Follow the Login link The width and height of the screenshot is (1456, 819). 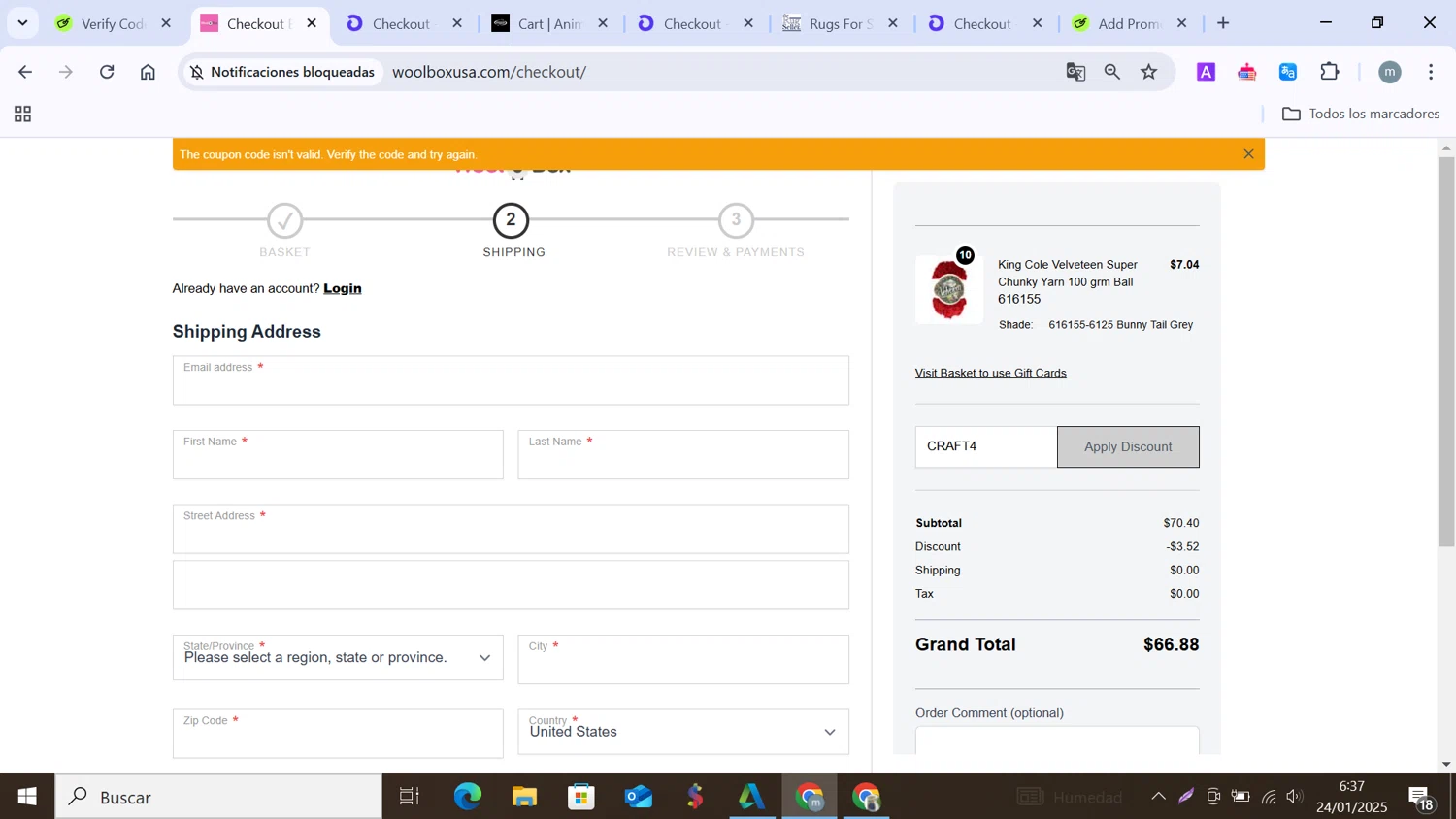pos(342,288)
